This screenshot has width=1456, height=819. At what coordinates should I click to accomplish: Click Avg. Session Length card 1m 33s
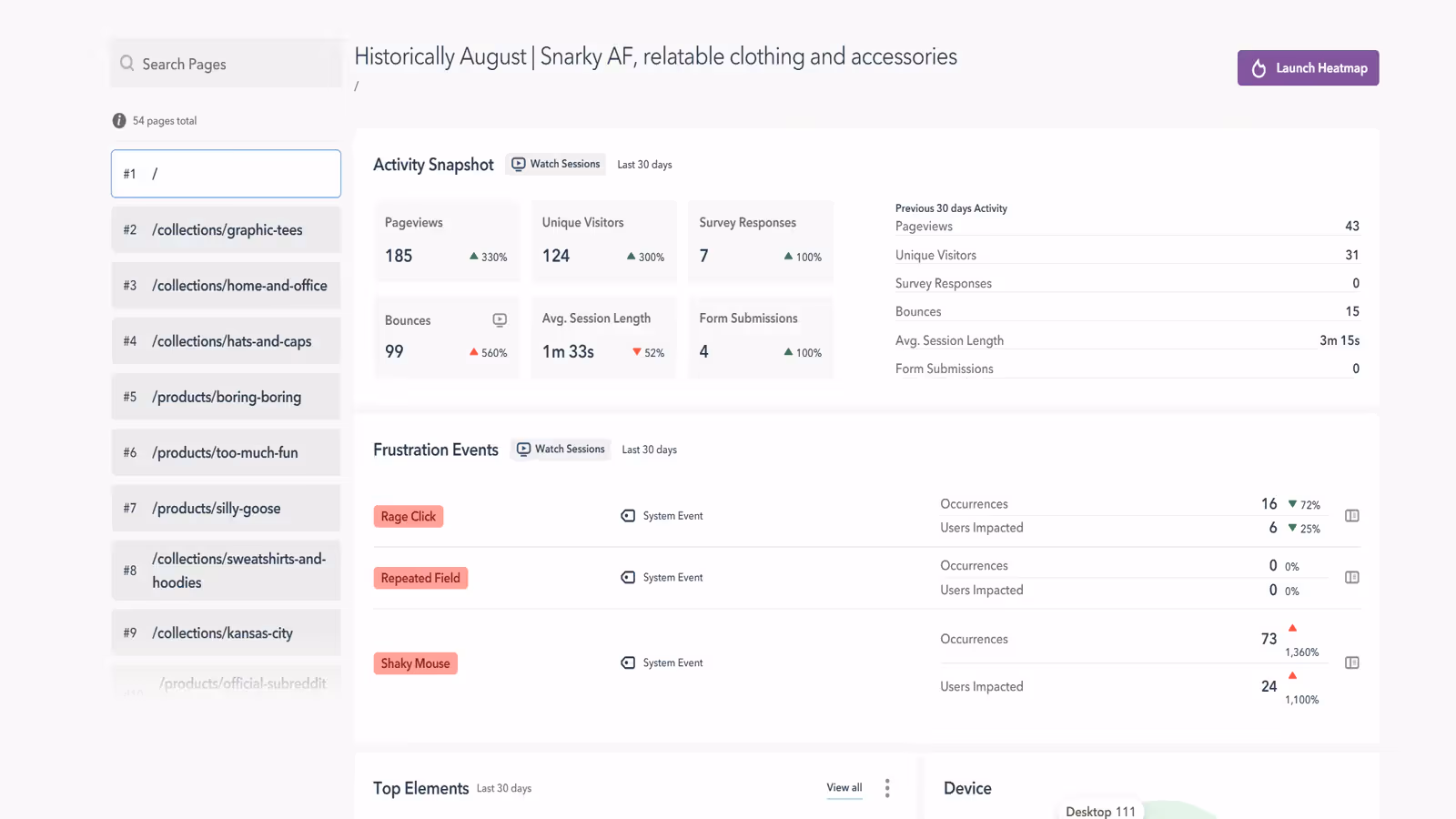(603, 338)
